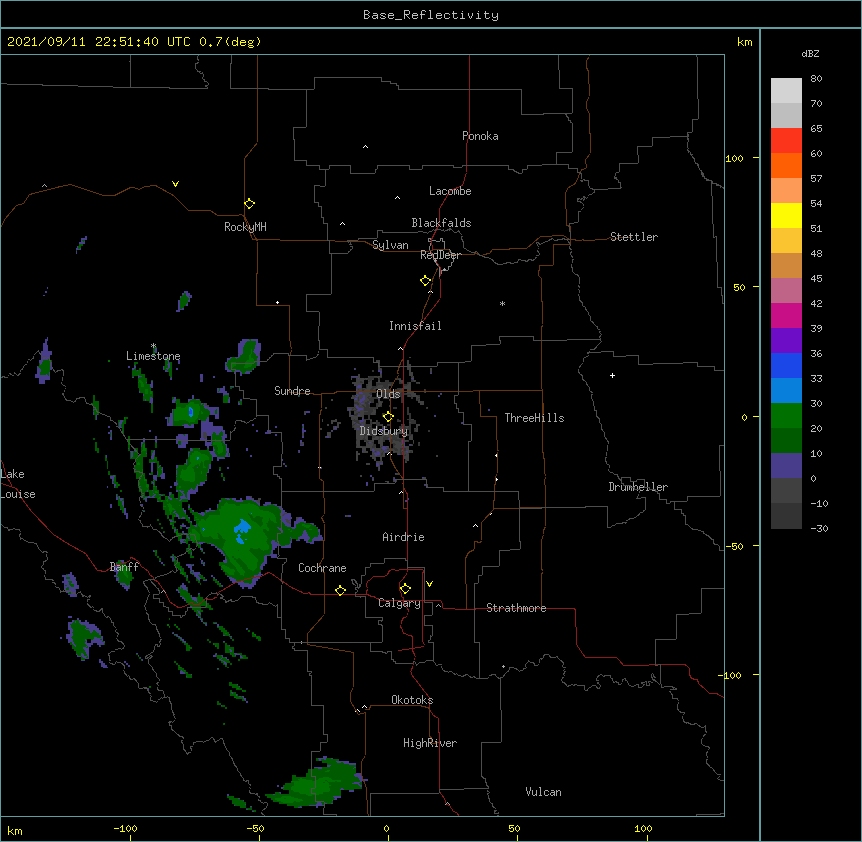Click the Cochrane city label
Screen dimensions: 862x842
coord(322,568)
